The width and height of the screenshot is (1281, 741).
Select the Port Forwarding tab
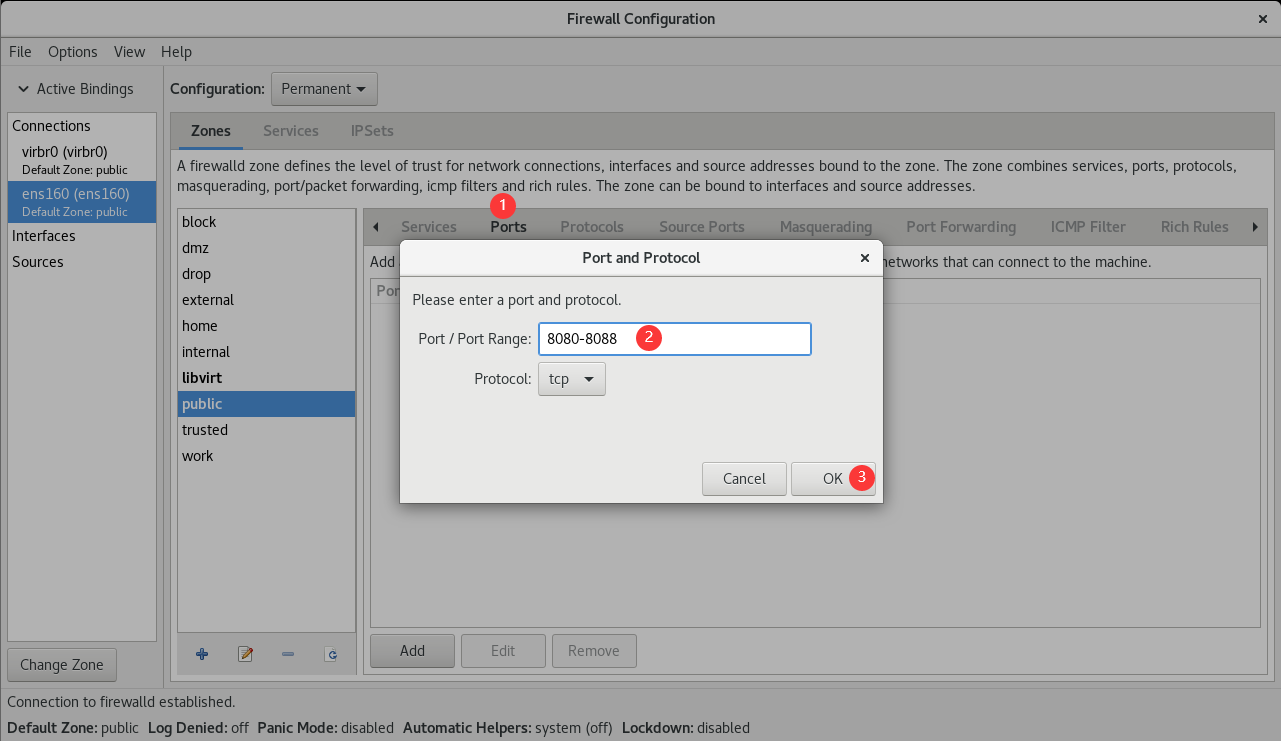coord(961,227)
